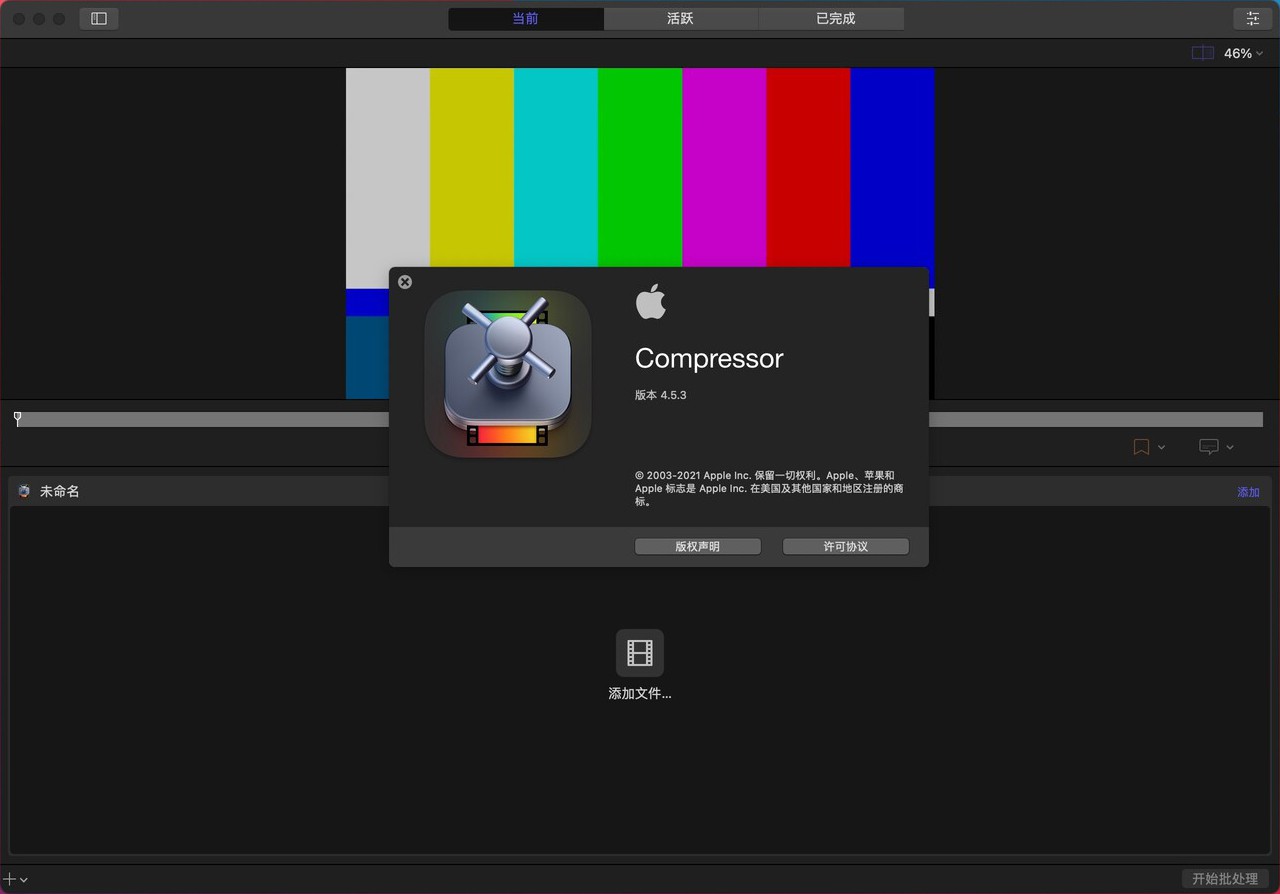
Task: Click the bookmark marker icon
Action: (1141, 447)
